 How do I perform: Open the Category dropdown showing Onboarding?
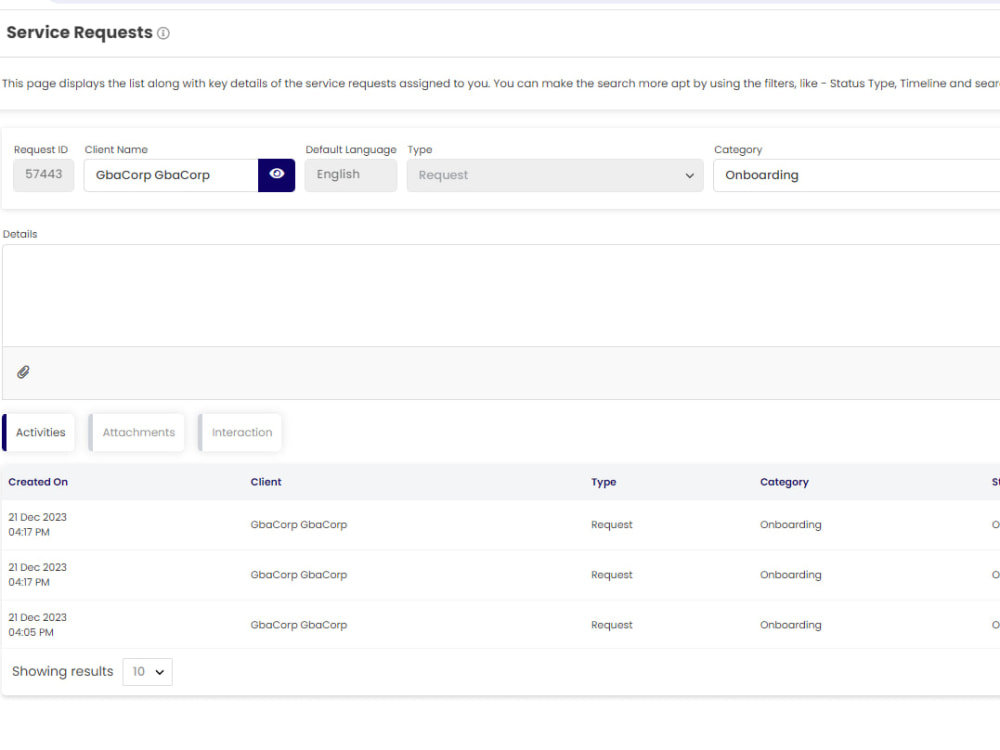click(857, 175)
